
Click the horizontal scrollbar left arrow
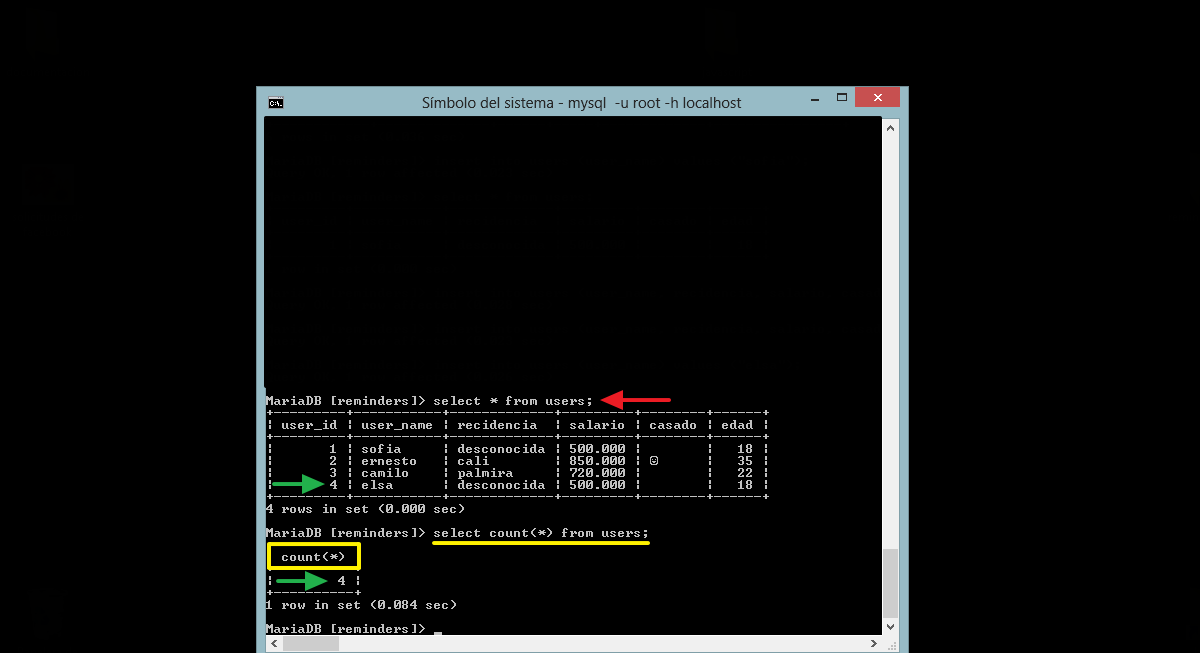point(272,644)
